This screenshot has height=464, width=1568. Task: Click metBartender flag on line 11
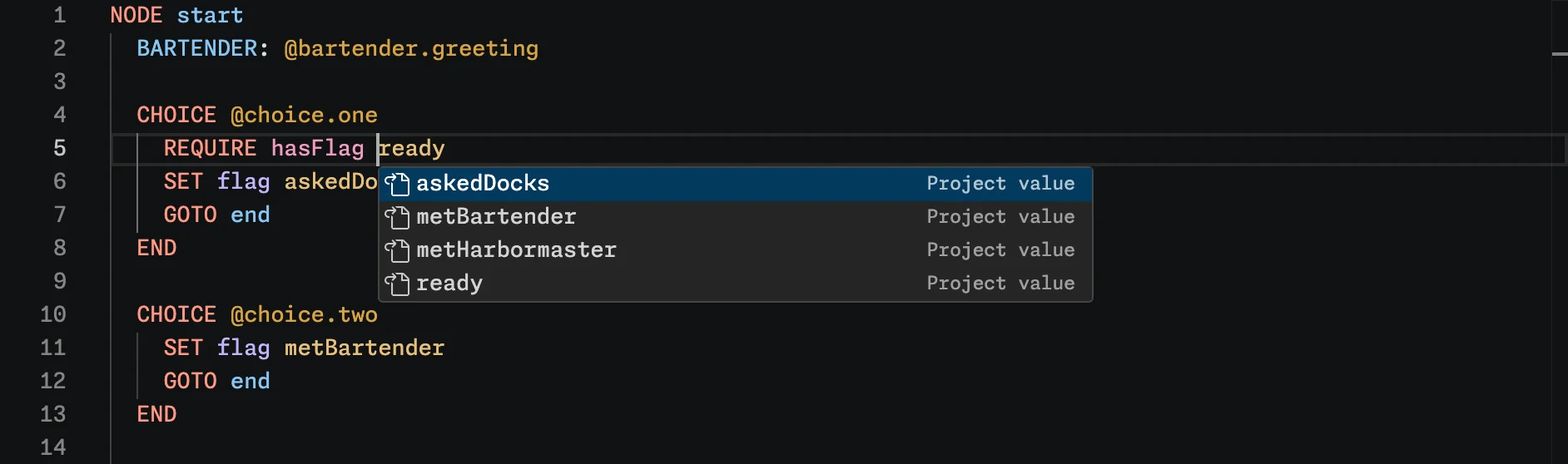point(365,348)
